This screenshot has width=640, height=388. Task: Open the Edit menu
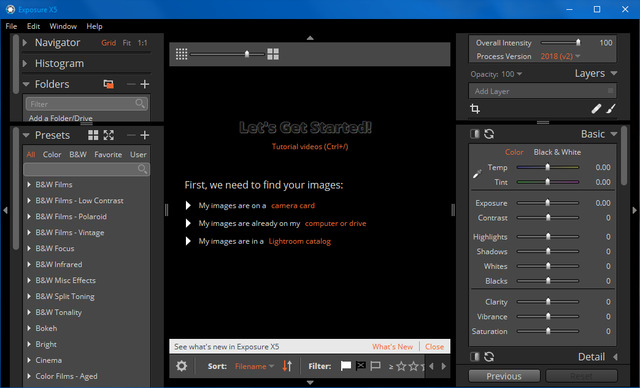pyautogui.click(x=33, y=26)
